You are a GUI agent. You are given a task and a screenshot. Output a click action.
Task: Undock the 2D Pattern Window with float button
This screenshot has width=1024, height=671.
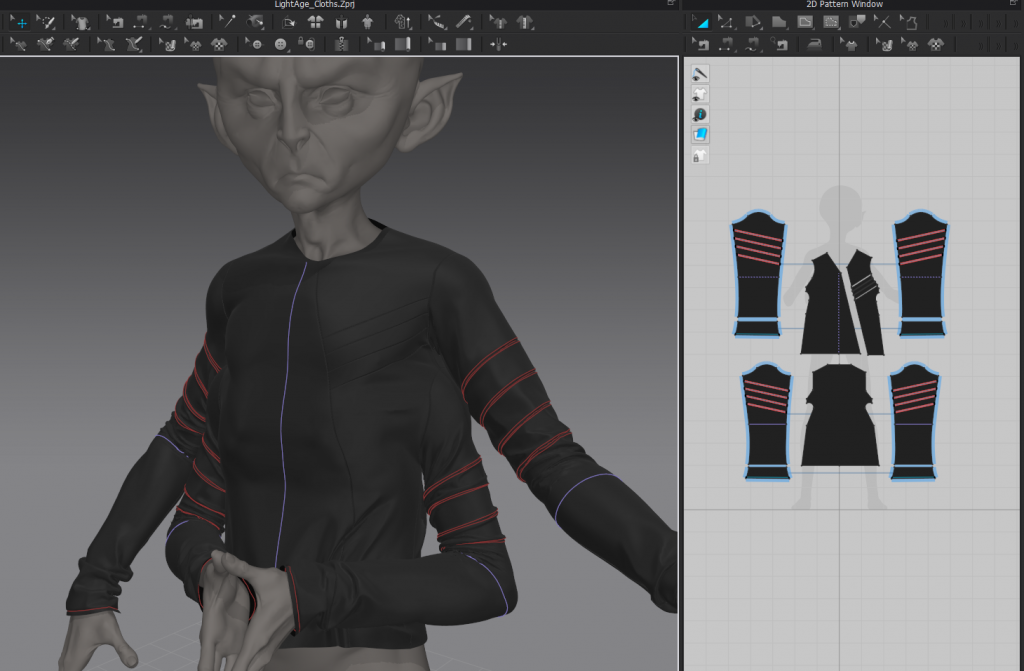point(1014,4)
